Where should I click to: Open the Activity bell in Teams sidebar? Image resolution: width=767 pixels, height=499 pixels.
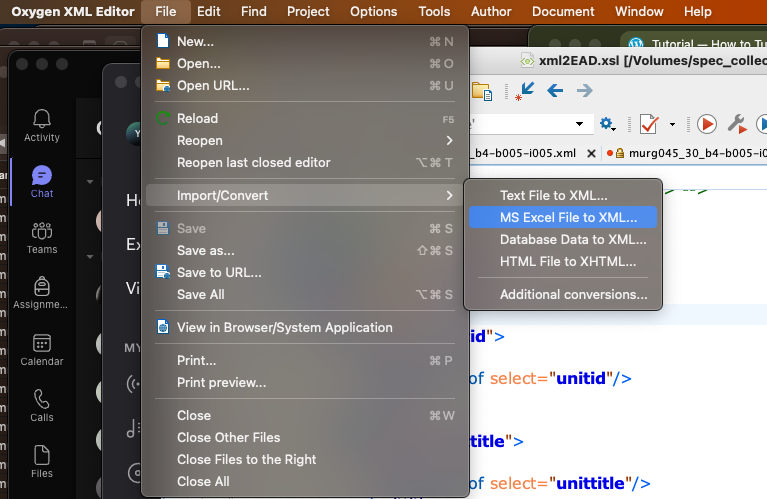point(41,125)
